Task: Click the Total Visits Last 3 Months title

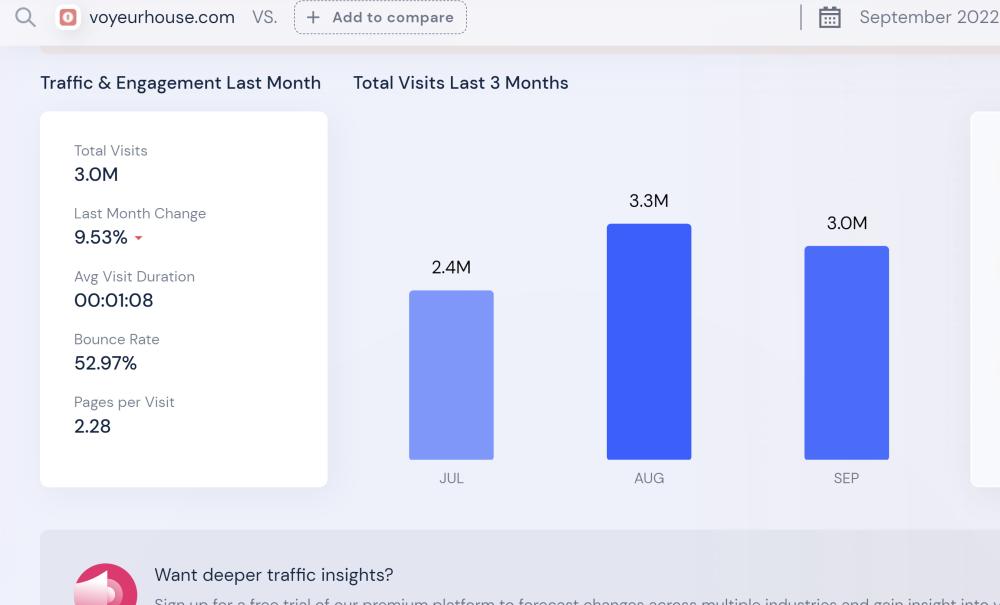Action: [x=460, y=83]
